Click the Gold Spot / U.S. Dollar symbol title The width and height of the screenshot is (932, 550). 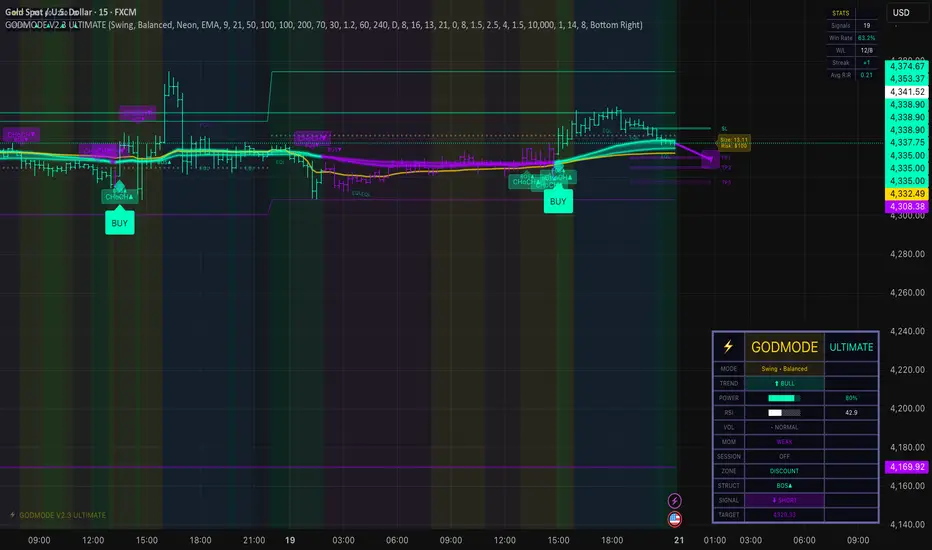(71, 12)
